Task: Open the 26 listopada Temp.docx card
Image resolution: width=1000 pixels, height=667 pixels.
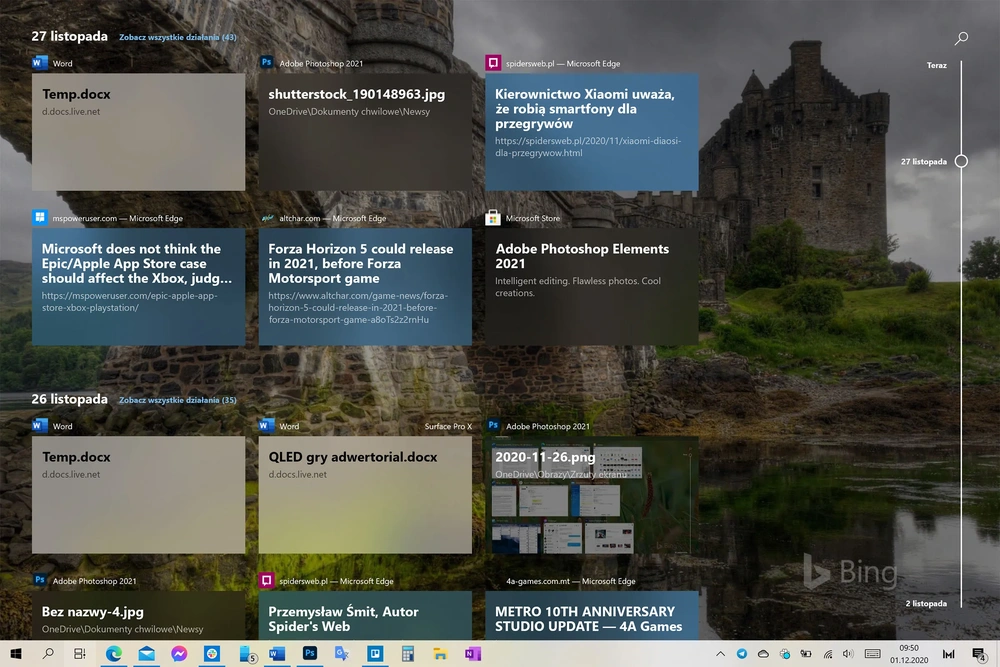Action: [x=138, y=495]
